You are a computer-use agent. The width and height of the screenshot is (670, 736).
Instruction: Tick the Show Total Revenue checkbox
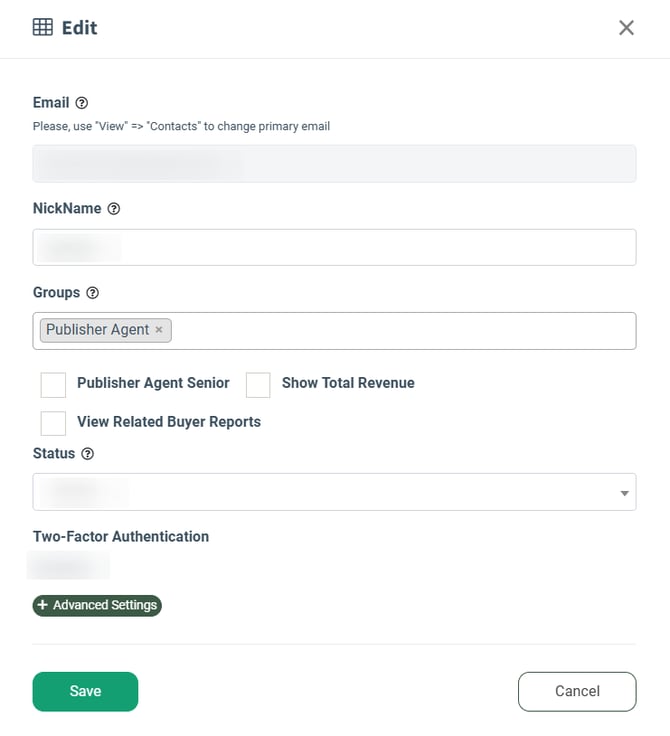pos(258,385)
